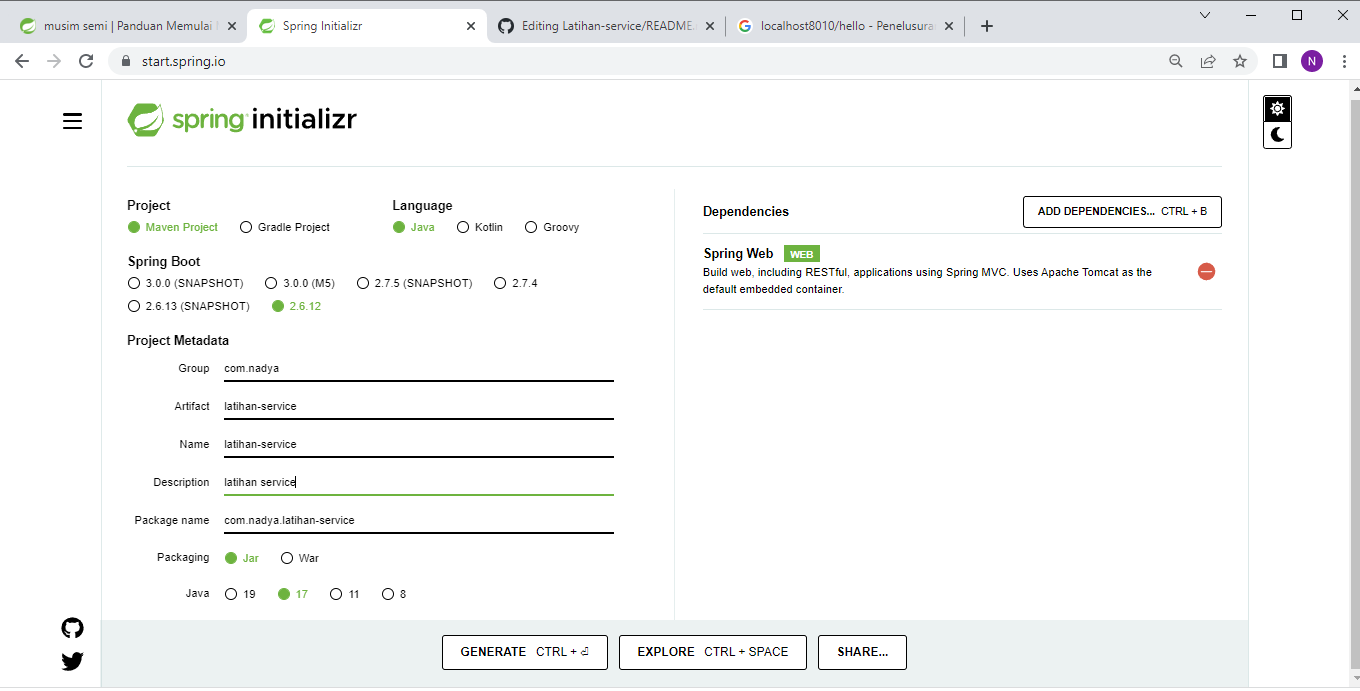Switch packaging to War
1360x691 pixels.
(287, 558)
